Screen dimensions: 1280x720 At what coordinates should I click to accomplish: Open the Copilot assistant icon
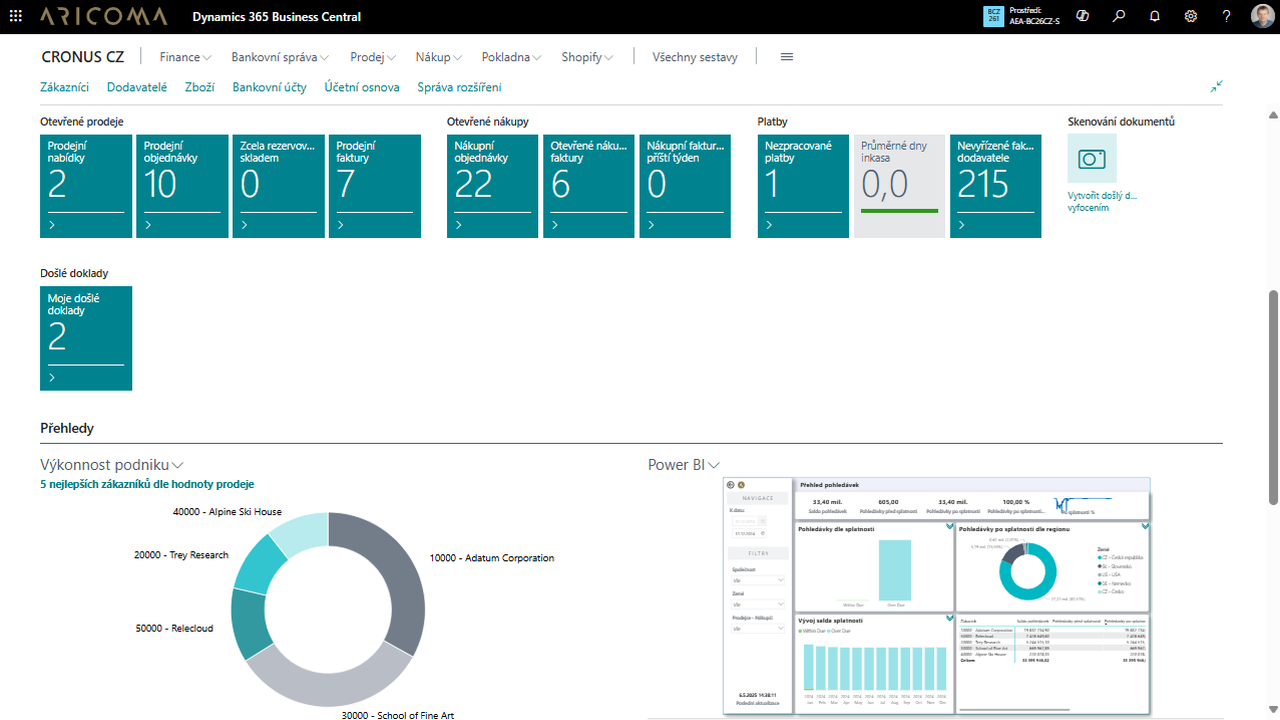pos(1082,16)
